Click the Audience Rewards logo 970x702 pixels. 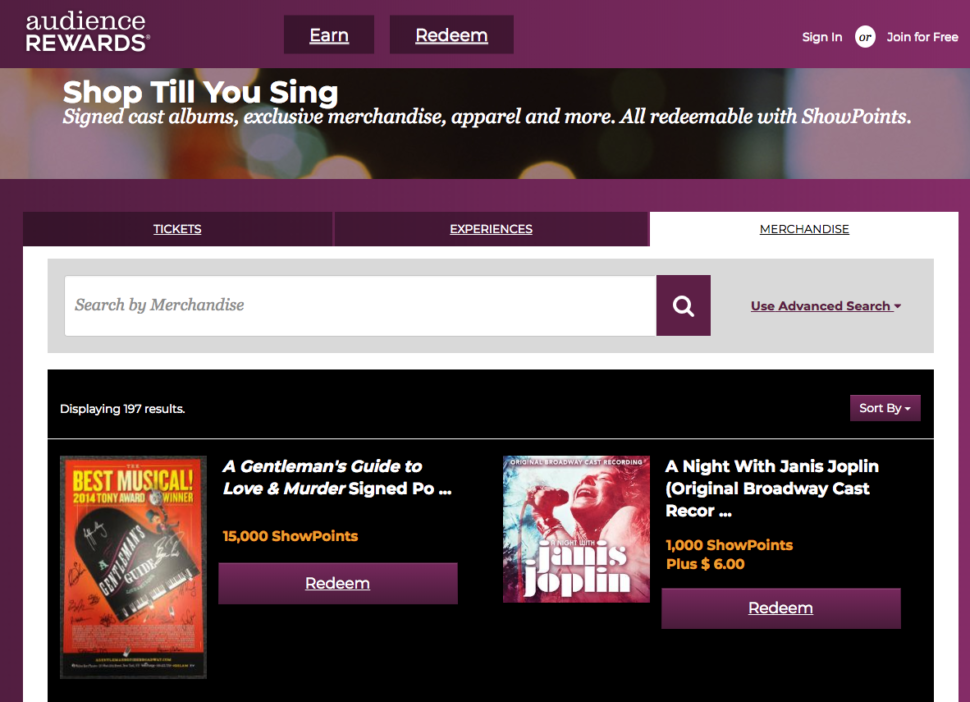(87, 32)
